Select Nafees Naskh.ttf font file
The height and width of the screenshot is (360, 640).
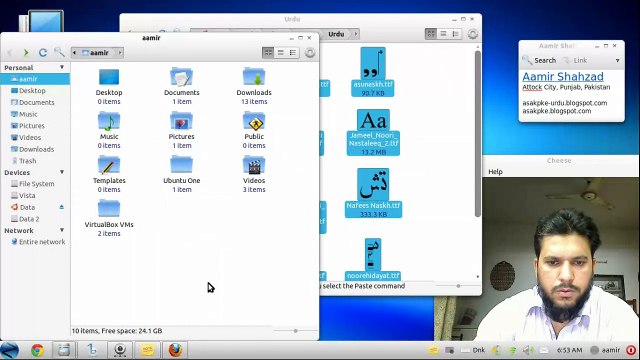[373, 193]
